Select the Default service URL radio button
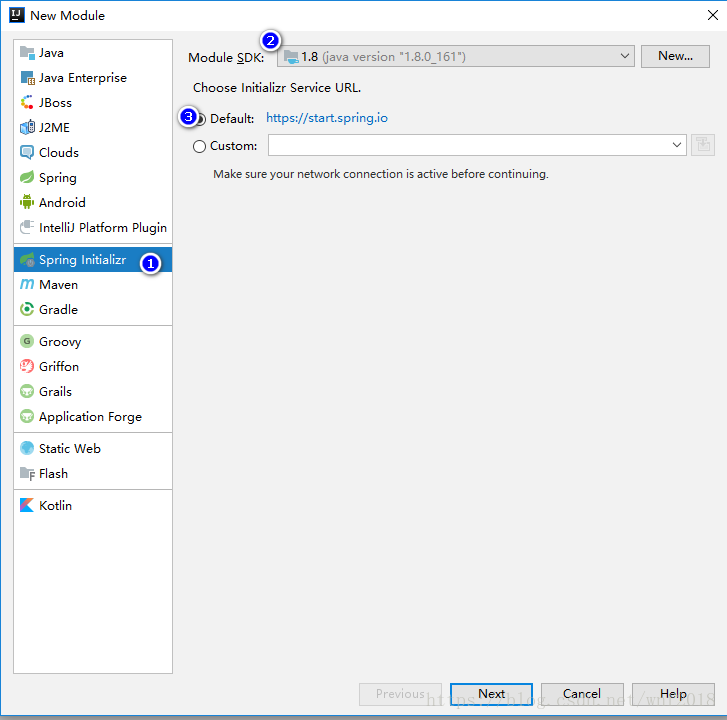The image size is (727, 720). click(200, 119)
